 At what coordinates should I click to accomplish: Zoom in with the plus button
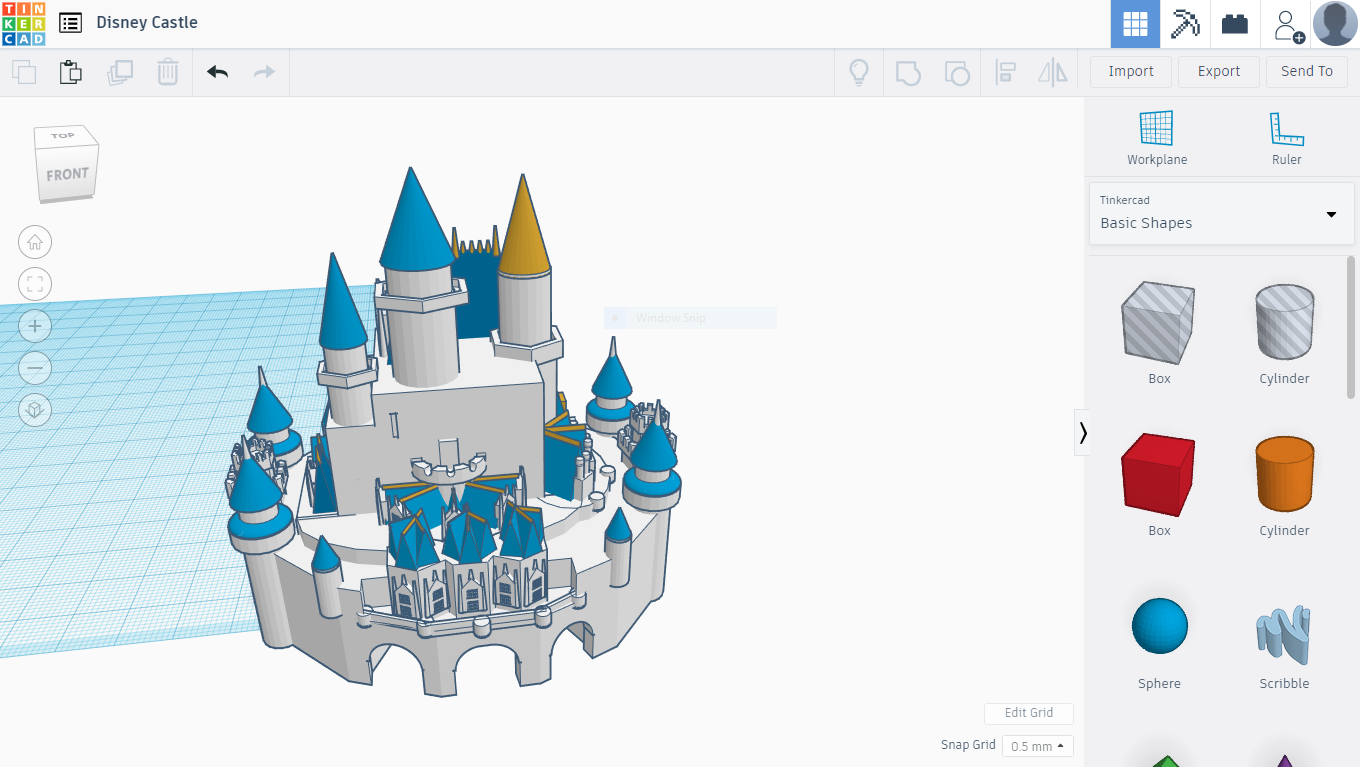click(35, 326)
